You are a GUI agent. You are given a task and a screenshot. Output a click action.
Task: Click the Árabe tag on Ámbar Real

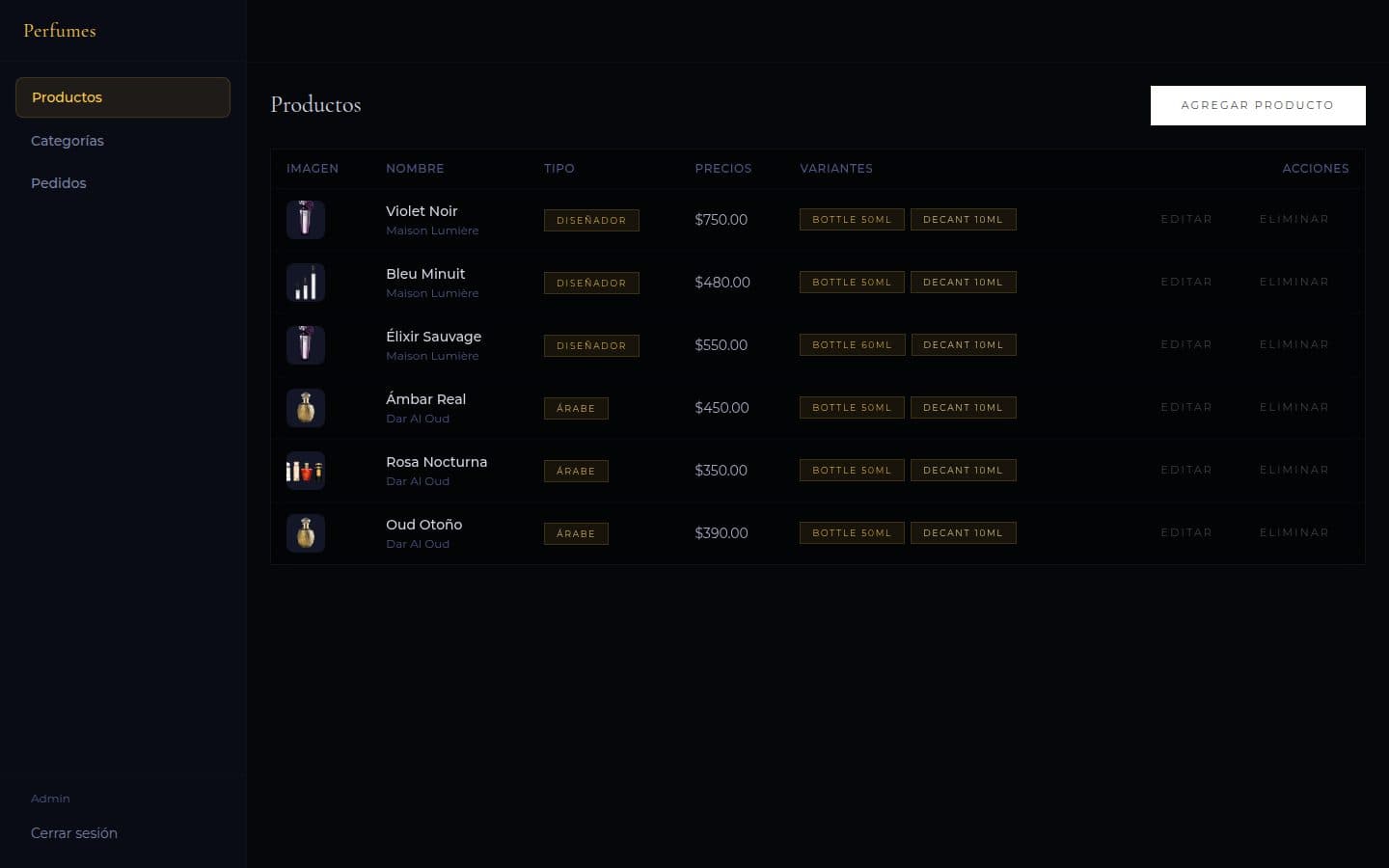coord(576,408)
